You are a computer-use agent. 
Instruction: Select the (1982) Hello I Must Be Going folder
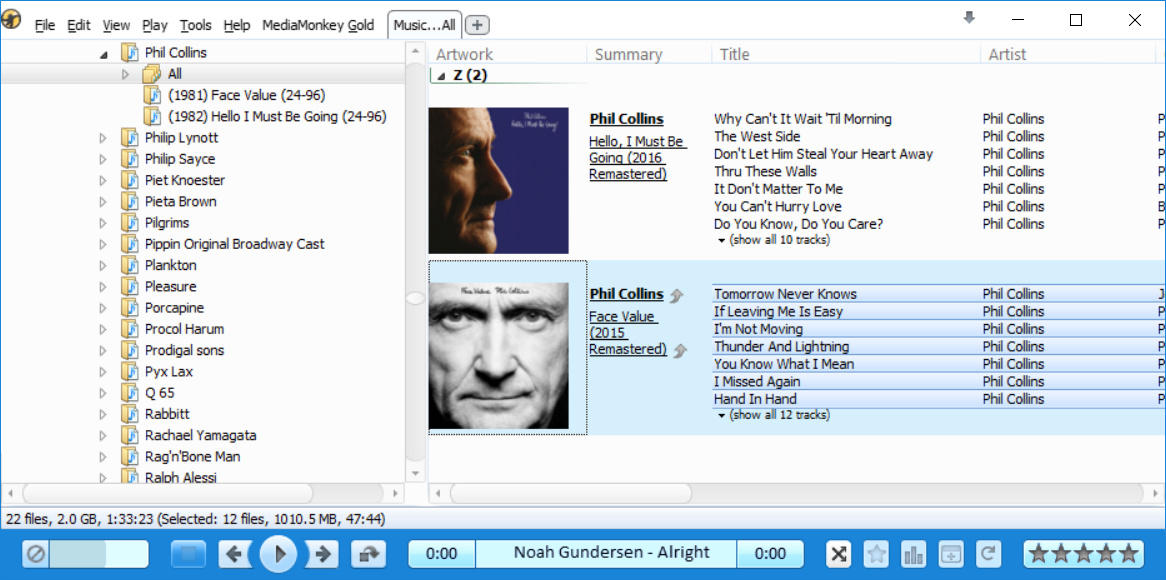click(277, 117)
